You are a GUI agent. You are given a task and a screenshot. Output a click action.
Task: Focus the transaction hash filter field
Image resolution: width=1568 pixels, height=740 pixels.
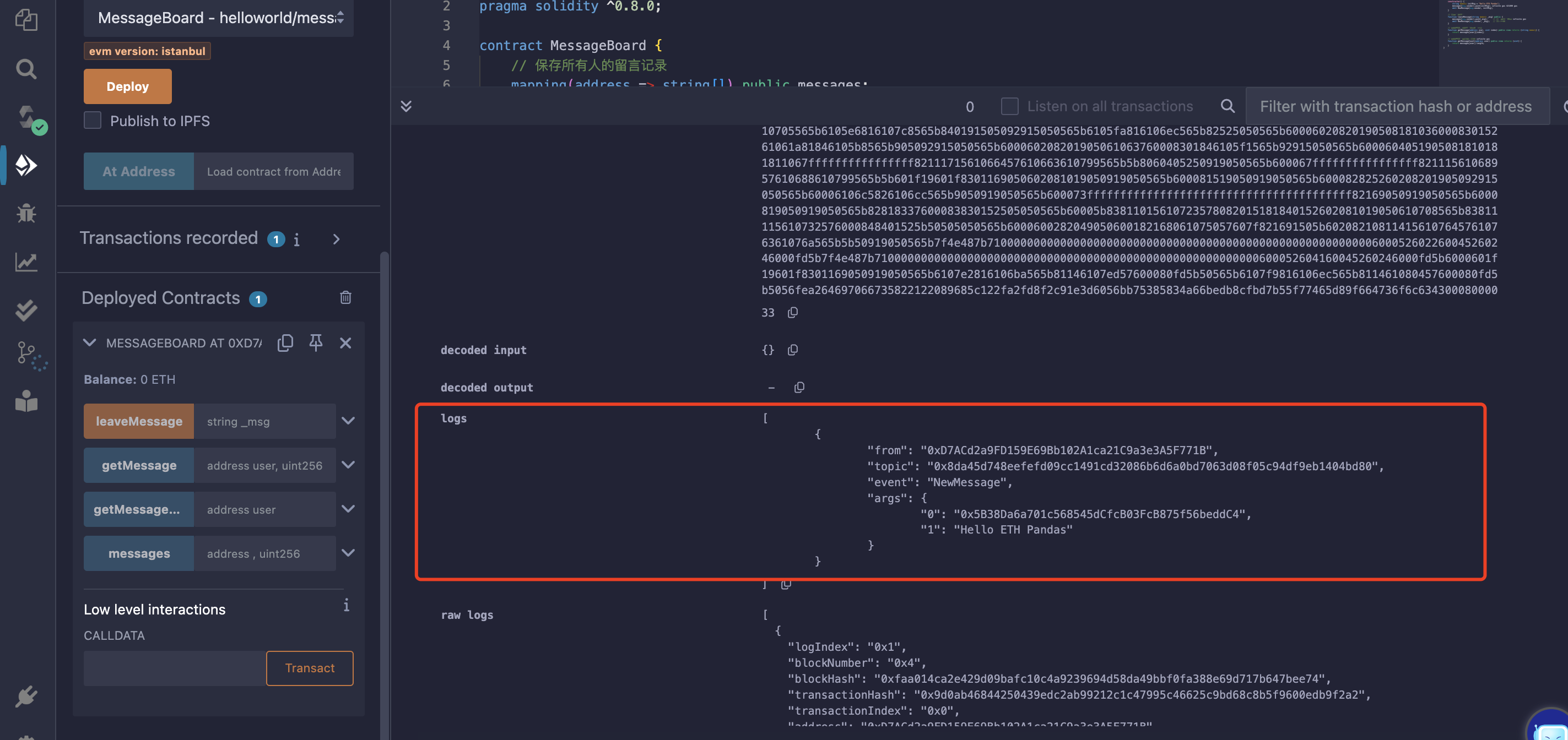coord(1397,106)
